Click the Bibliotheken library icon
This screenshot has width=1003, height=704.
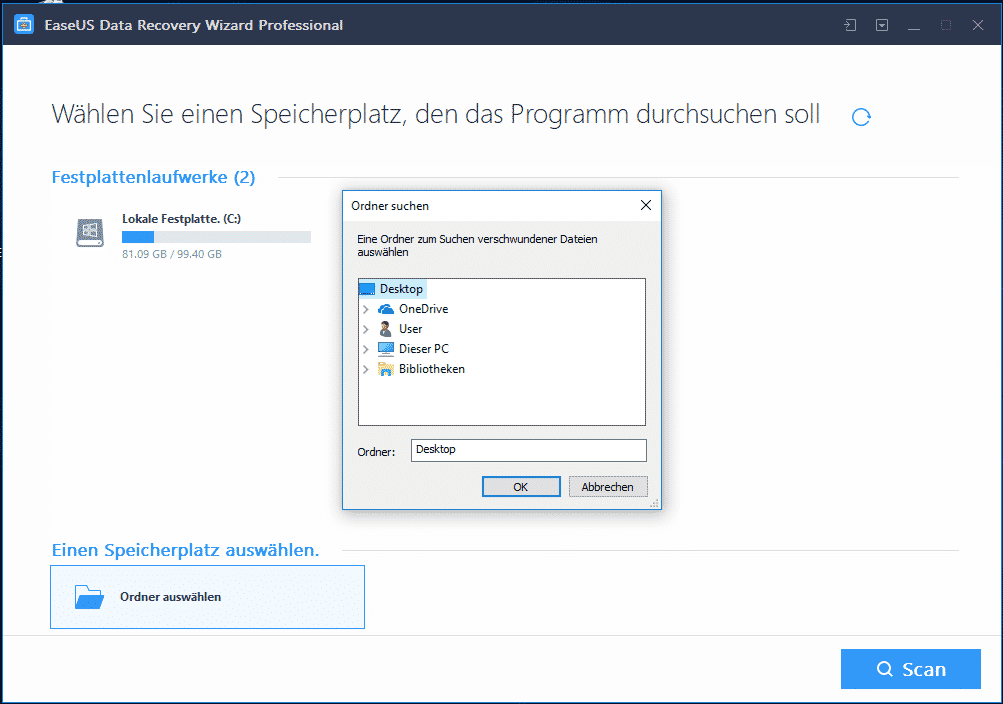click(x=385, y=369)
